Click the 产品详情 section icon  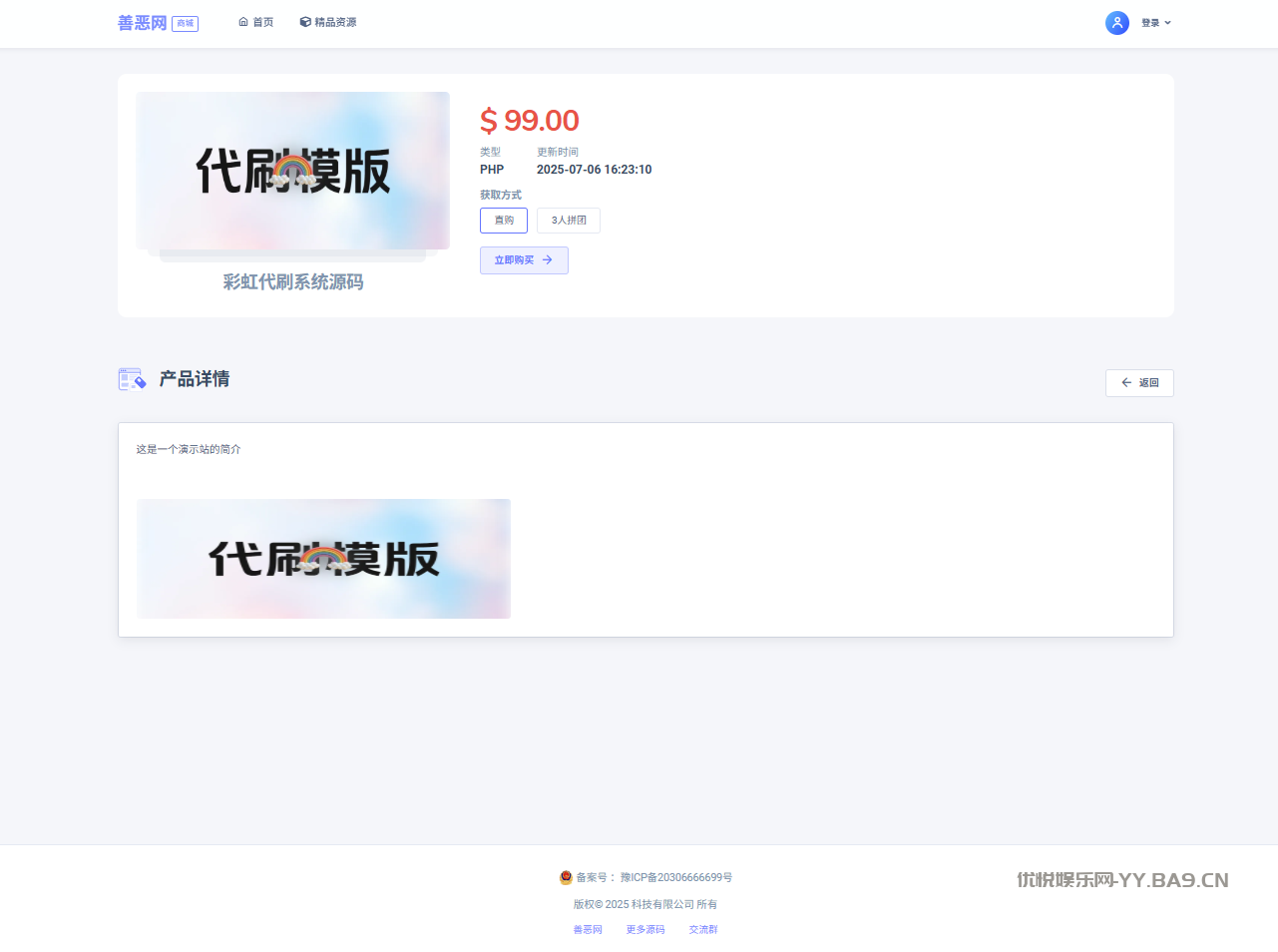coord(132,379)
